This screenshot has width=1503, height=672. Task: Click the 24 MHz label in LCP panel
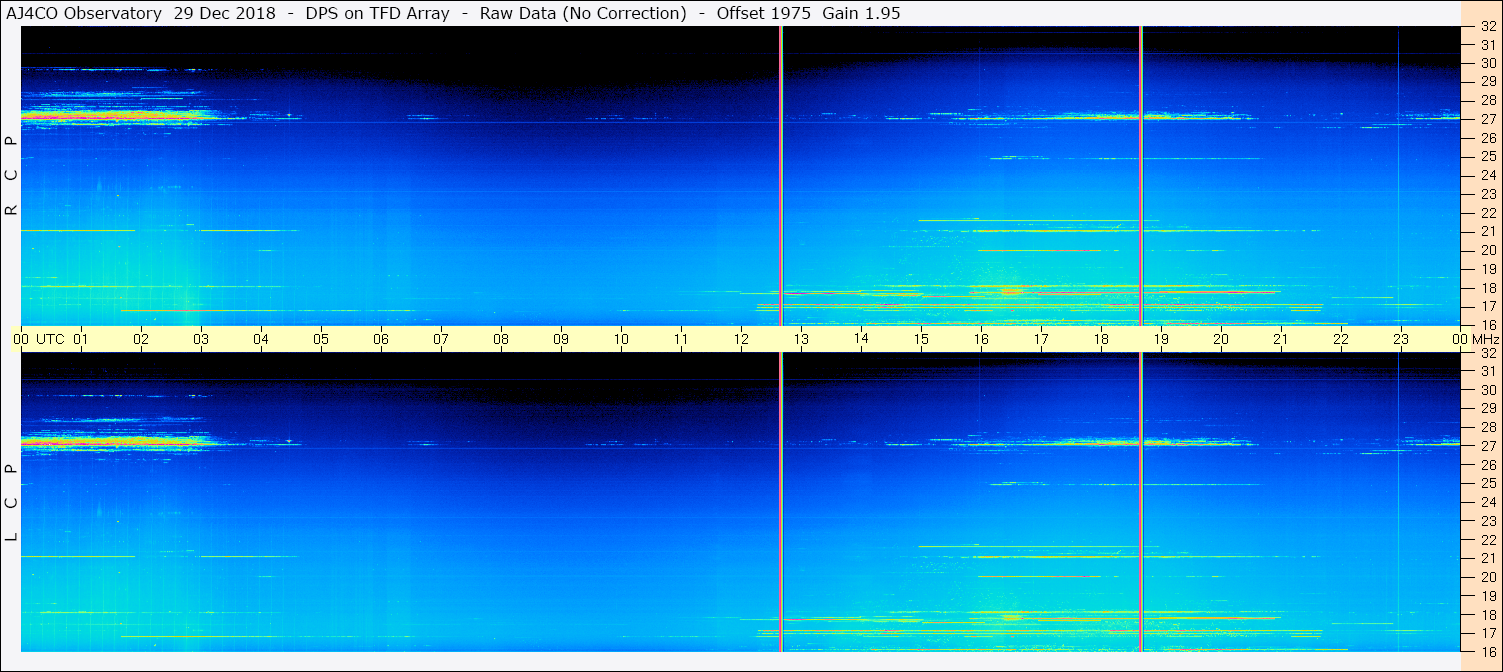[x=1488, y=502]
